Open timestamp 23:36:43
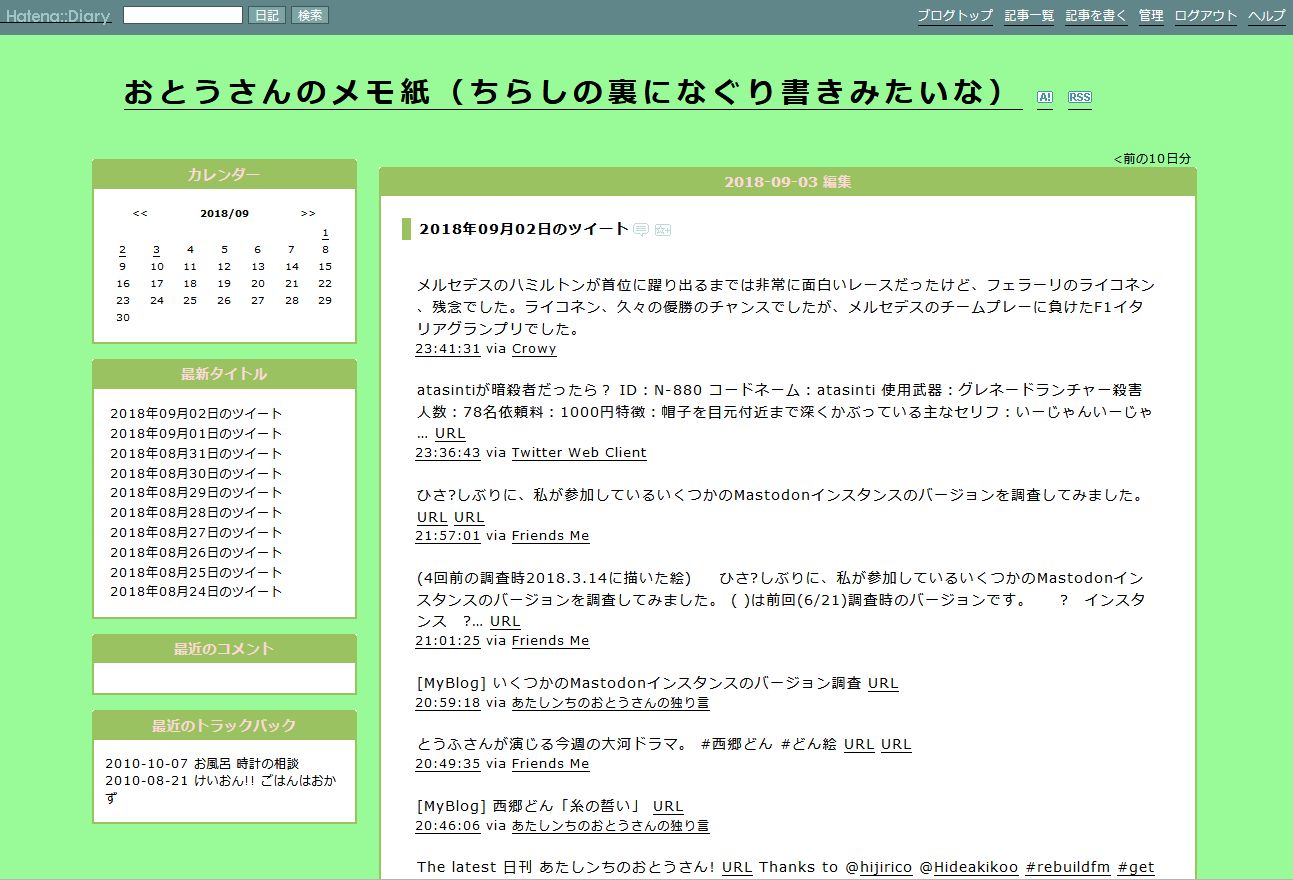This screenshot has width=1293, height=880. (x=448, y=453)
